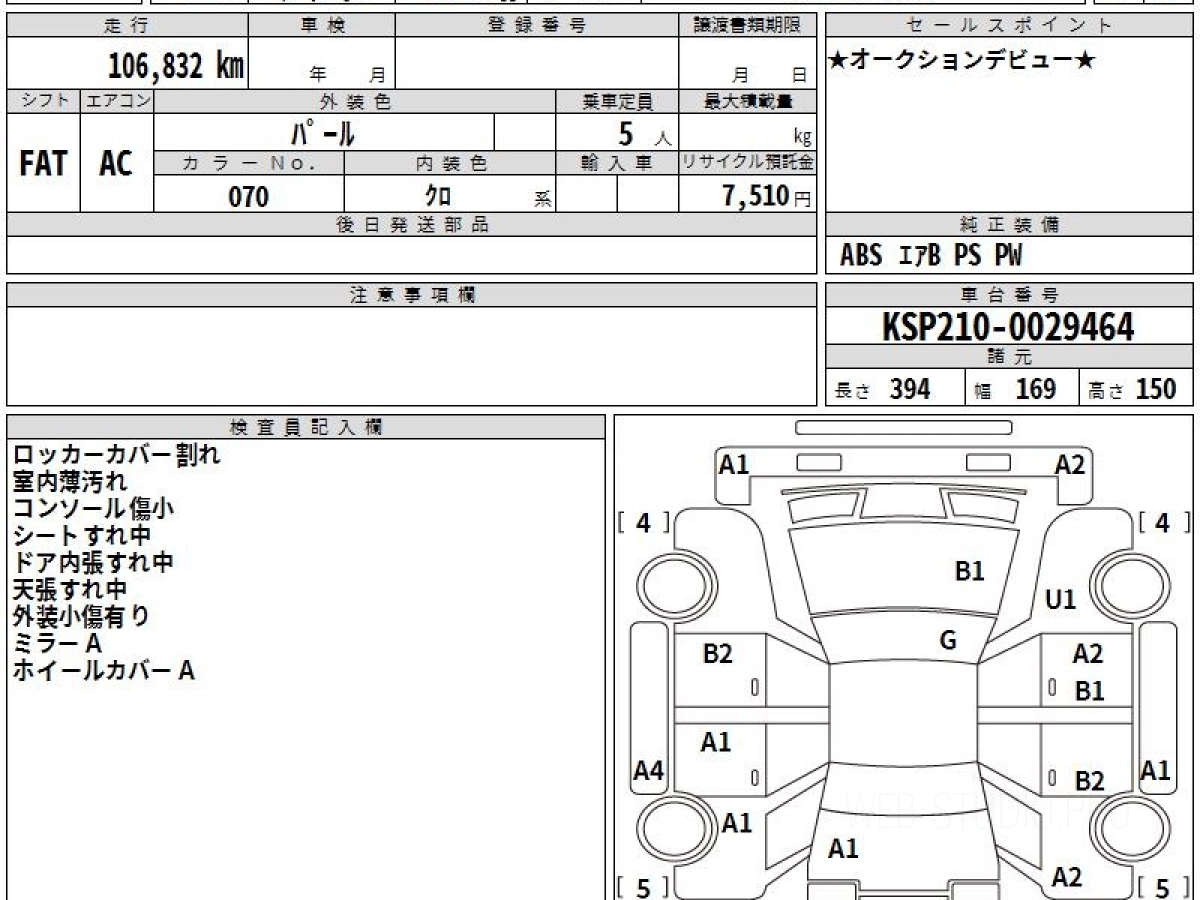1200x900 pixels.
Task: Select the width value 幅 169
Action: 1014,389
